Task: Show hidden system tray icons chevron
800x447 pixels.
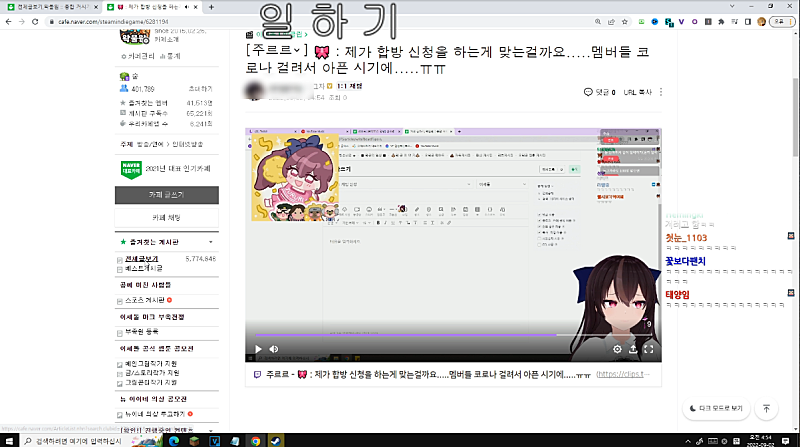Action: pyautogui.click(x=688, y=441)
